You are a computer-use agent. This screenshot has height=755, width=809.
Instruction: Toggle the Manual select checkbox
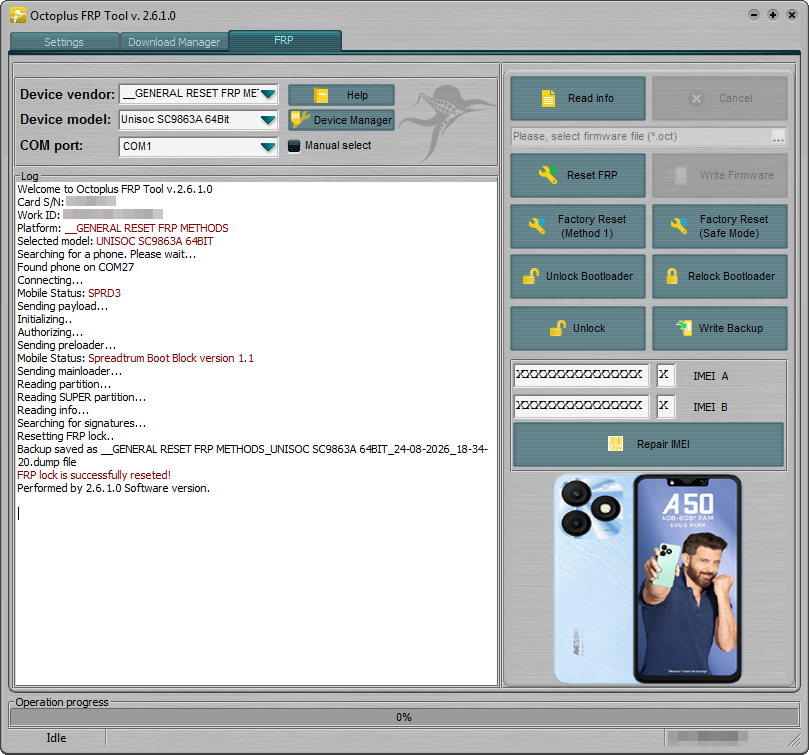[x=294, y=146]
